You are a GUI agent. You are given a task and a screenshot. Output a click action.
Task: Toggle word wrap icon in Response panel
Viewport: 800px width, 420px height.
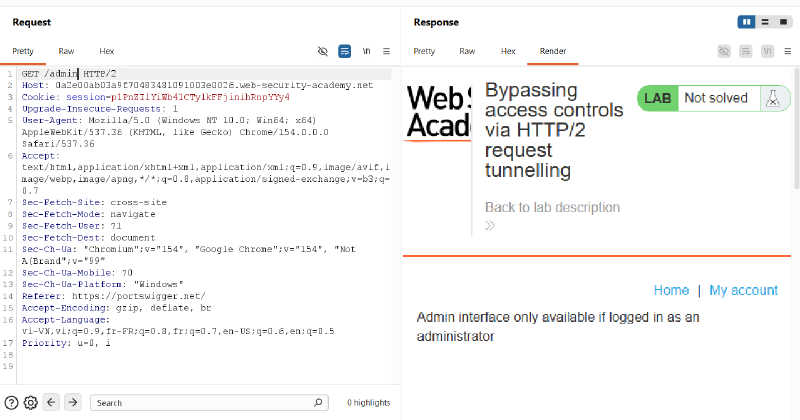745,51
